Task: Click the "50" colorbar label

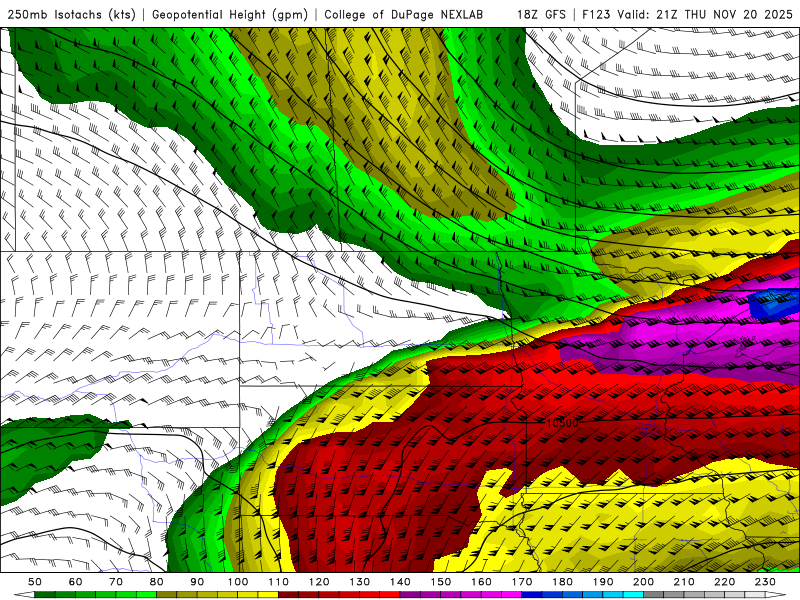Action: pyautogui.click(x=35, y=582)
